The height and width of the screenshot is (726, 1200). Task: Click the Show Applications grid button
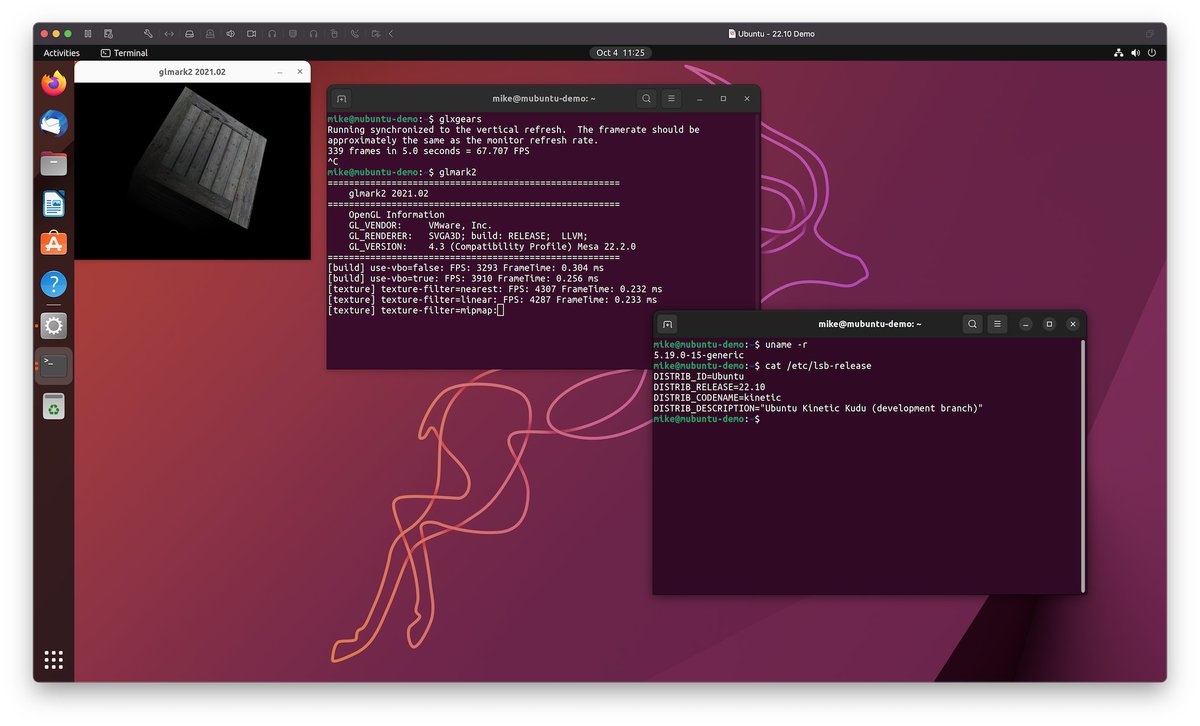click(53, 659)
